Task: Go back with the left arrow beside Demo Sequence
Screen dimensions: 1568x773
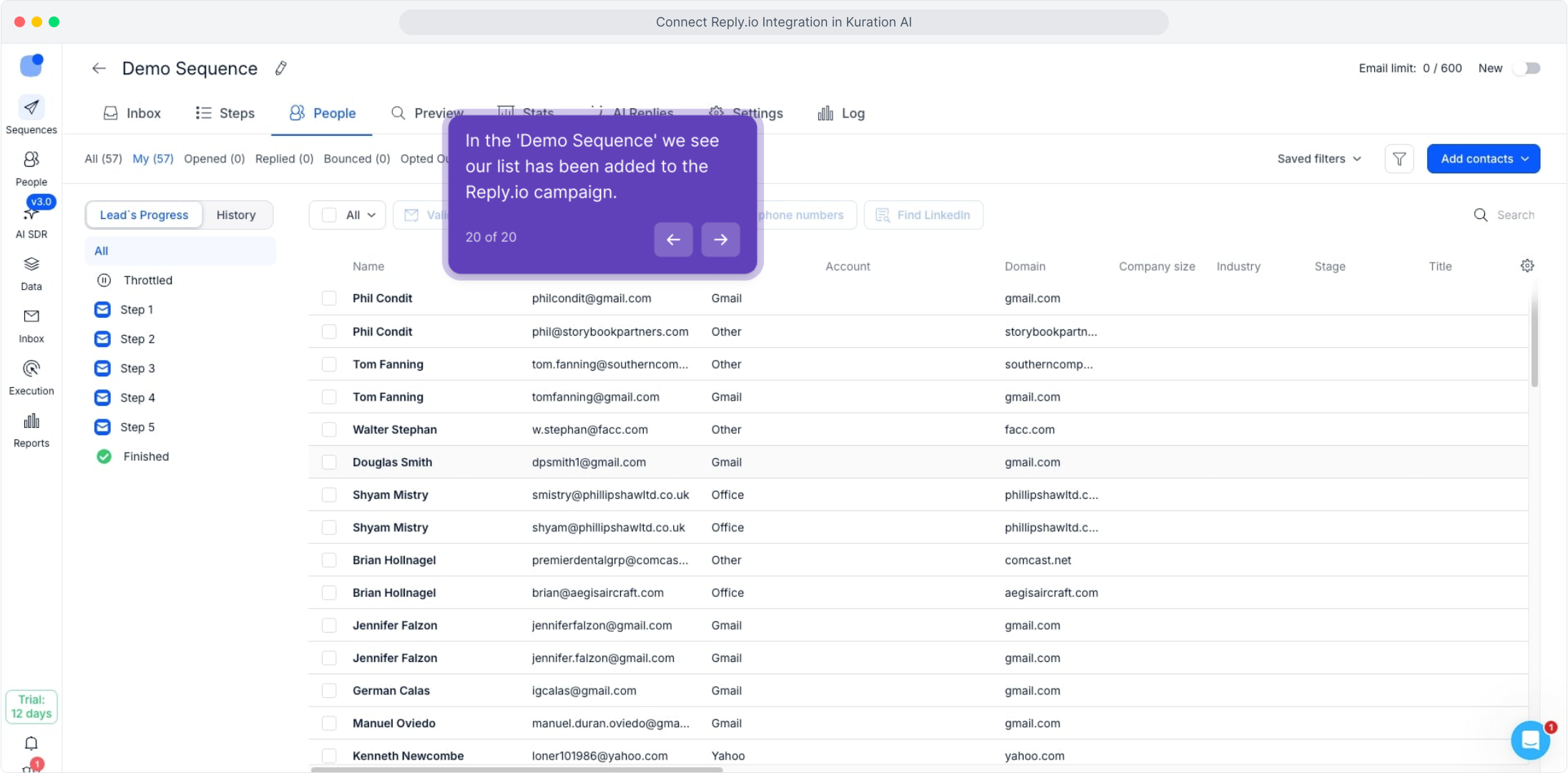Action: 99,68
